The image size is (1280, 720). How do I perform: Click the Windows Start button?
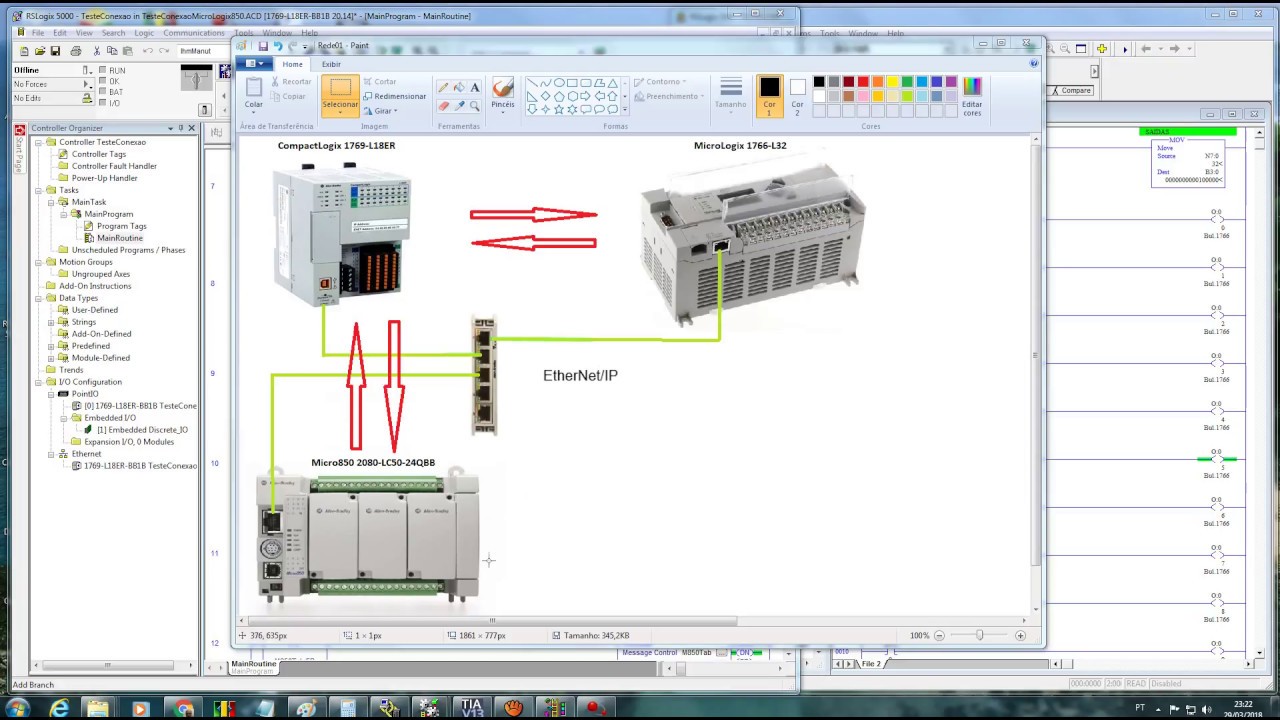point(17,708)
